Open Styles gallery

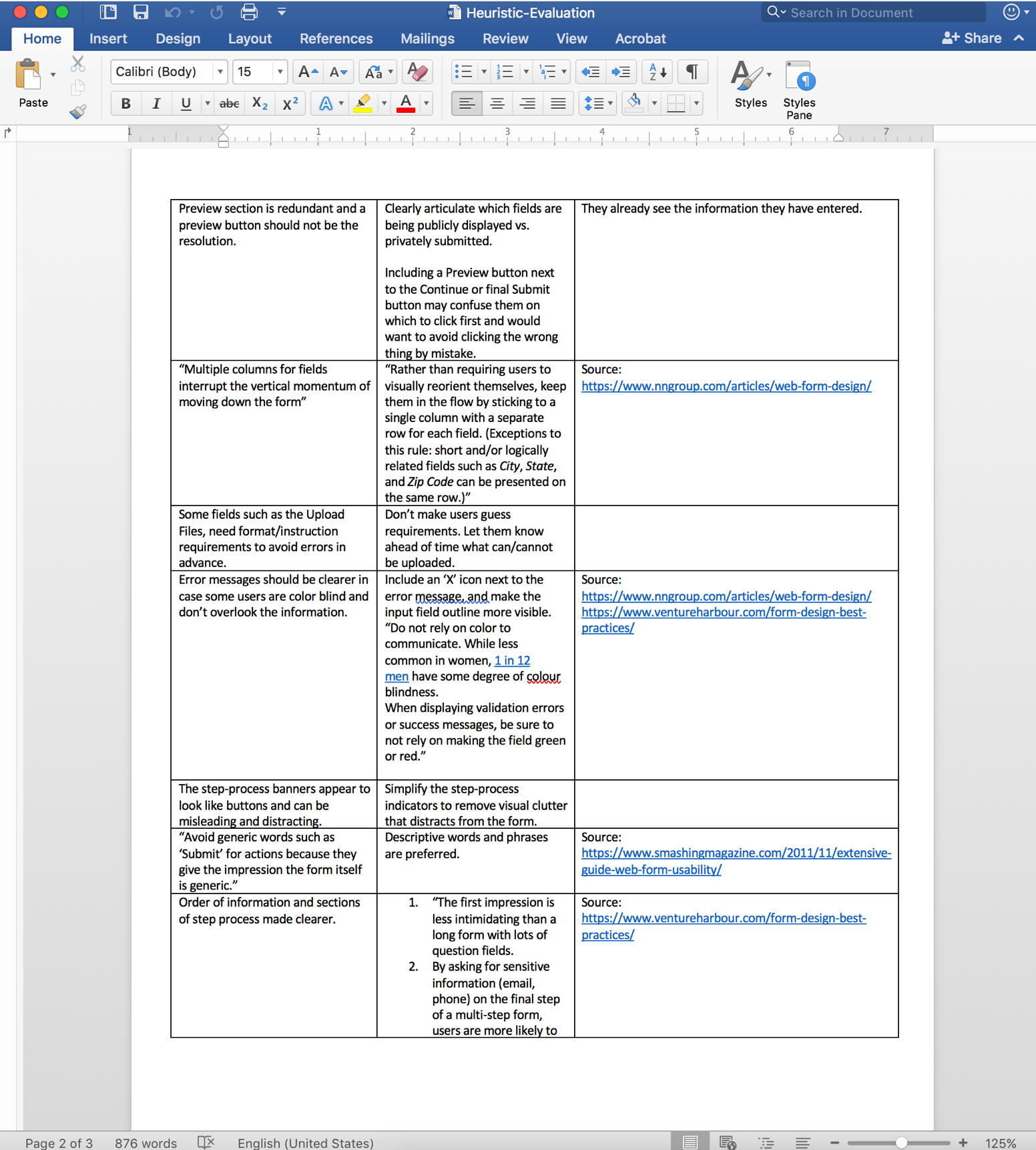tap(750, 84)
